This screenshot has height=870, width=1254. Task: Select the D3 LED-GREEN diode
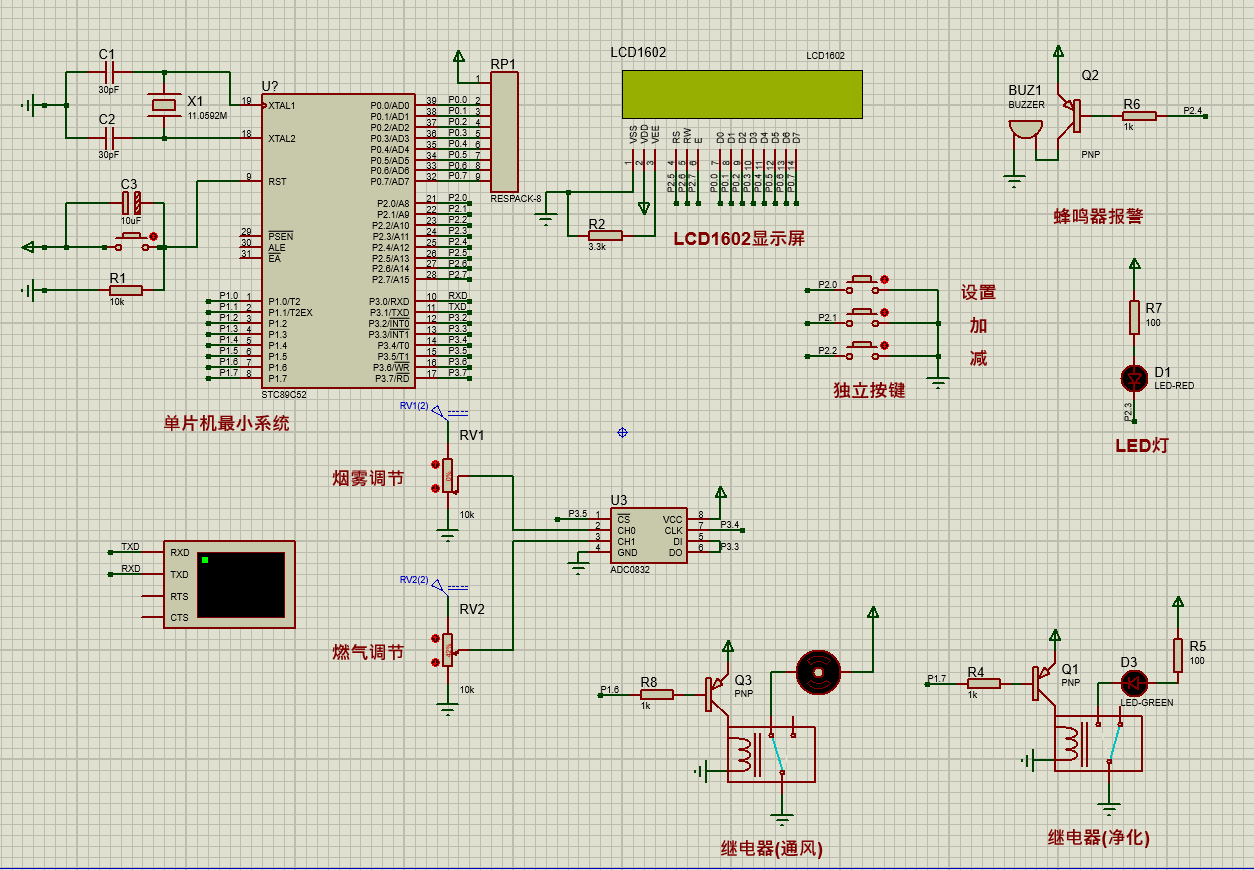pos(1134,683)
